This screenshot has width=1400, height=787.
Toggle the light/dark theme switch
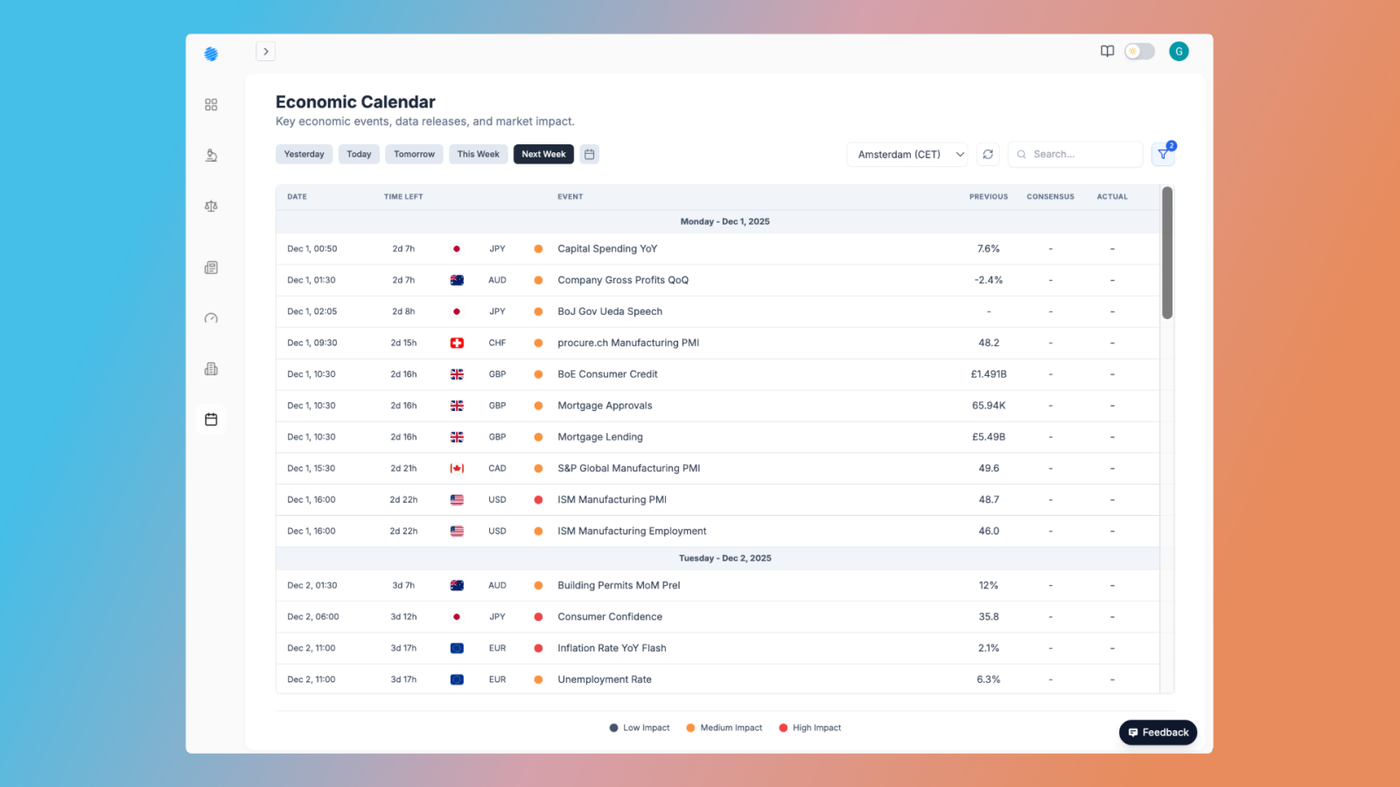(x=1139, y=51)
